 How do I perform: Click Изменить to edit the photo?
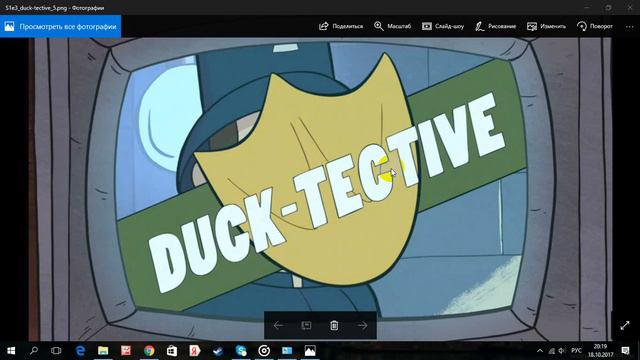(546, 26)
